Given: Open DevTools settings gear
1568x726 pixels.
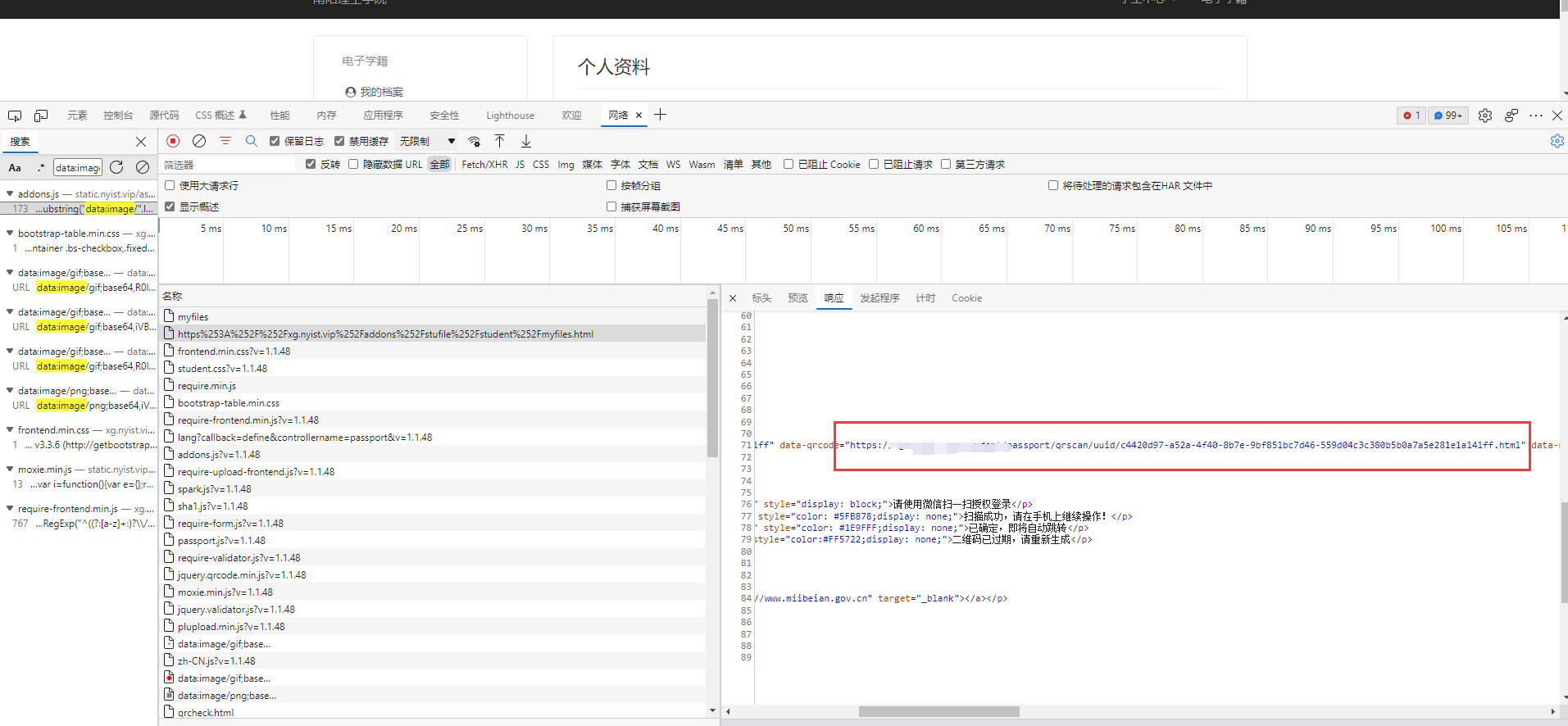Looking at the screenshot, I should click(1485, 116).
